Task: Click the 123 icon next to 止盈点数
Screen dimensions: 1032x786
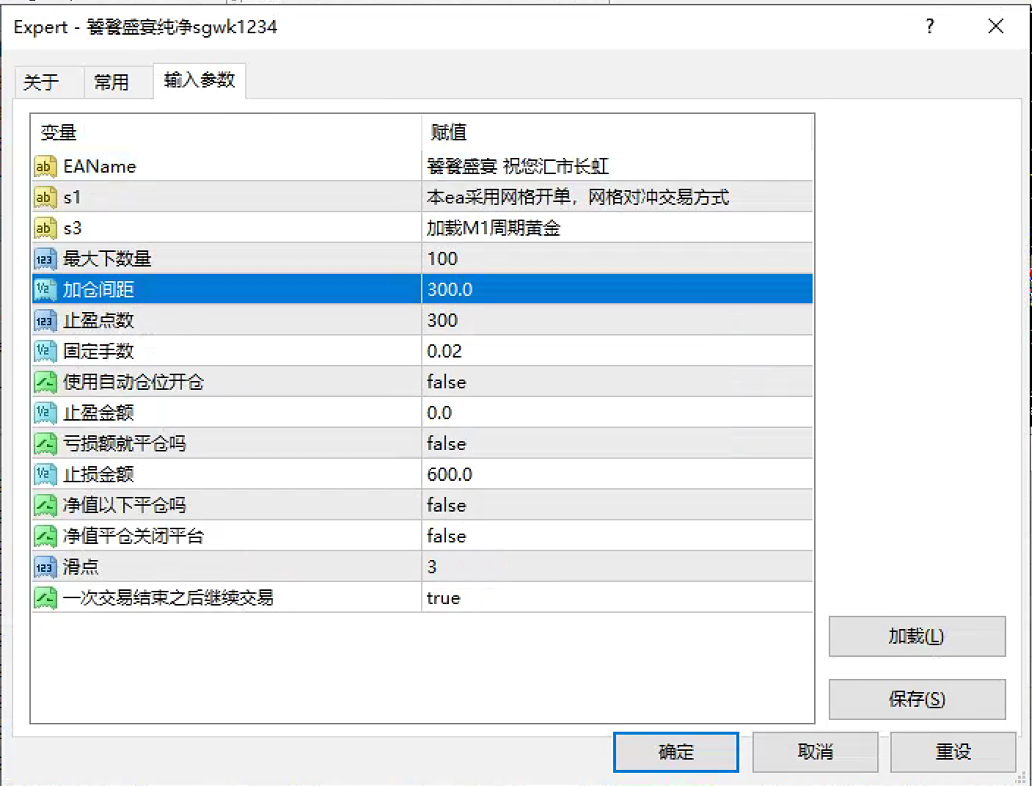Action: tap(46, 320)
